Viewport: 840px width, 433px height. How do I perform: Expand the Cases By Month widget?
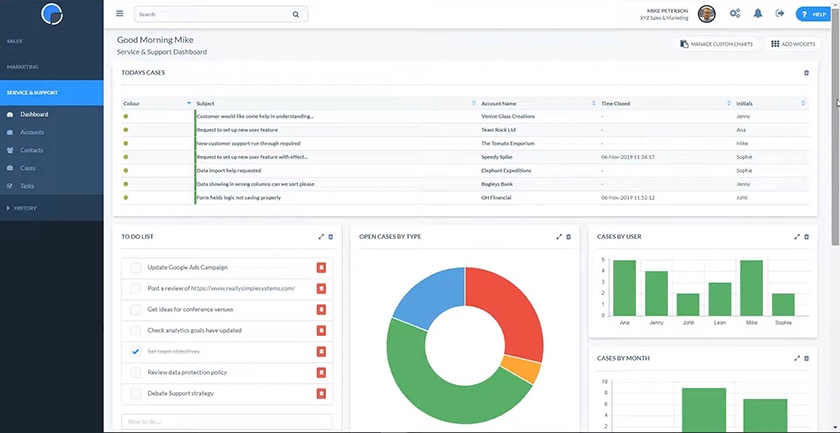coord(797,358)
